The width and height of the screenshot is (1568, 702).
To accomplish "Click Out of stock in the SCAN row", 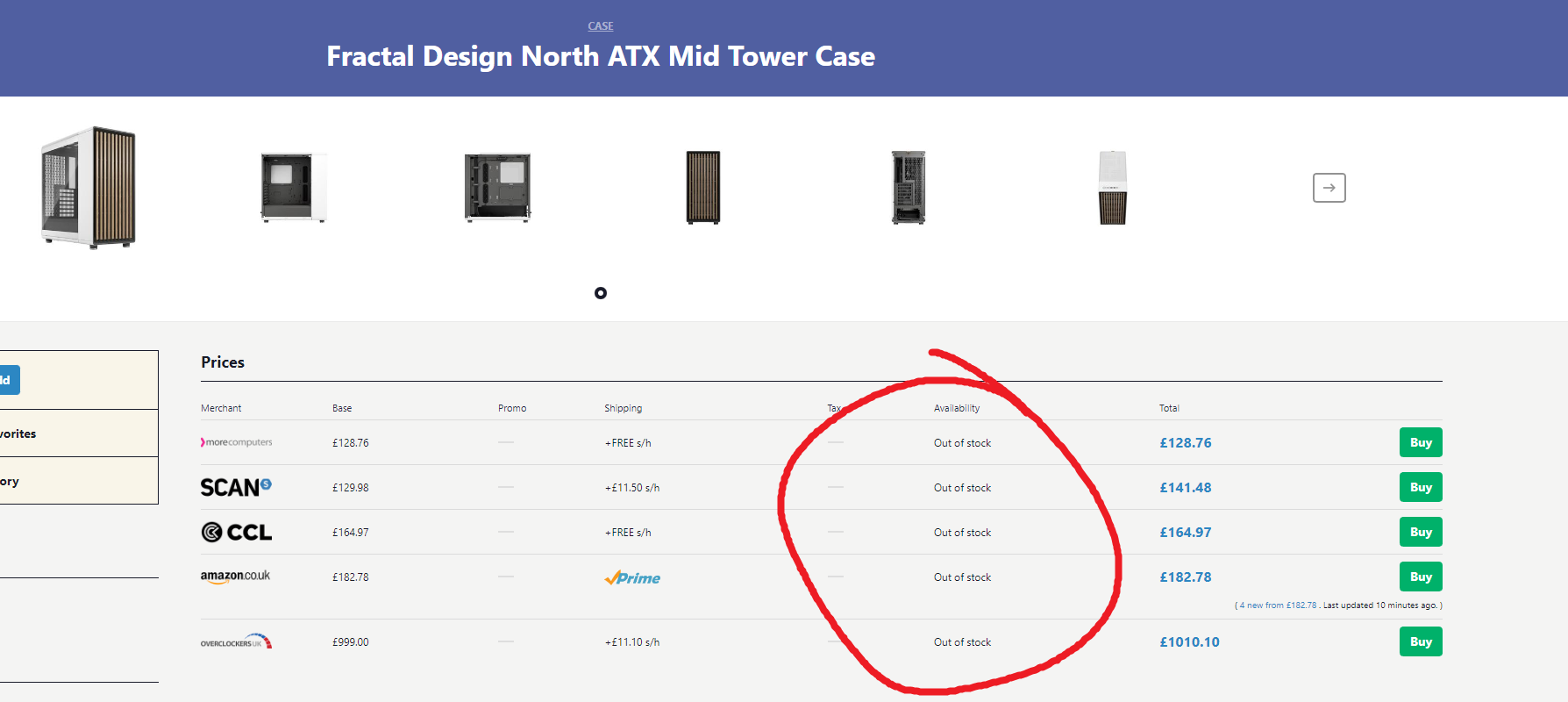I will tap(962, 488).
